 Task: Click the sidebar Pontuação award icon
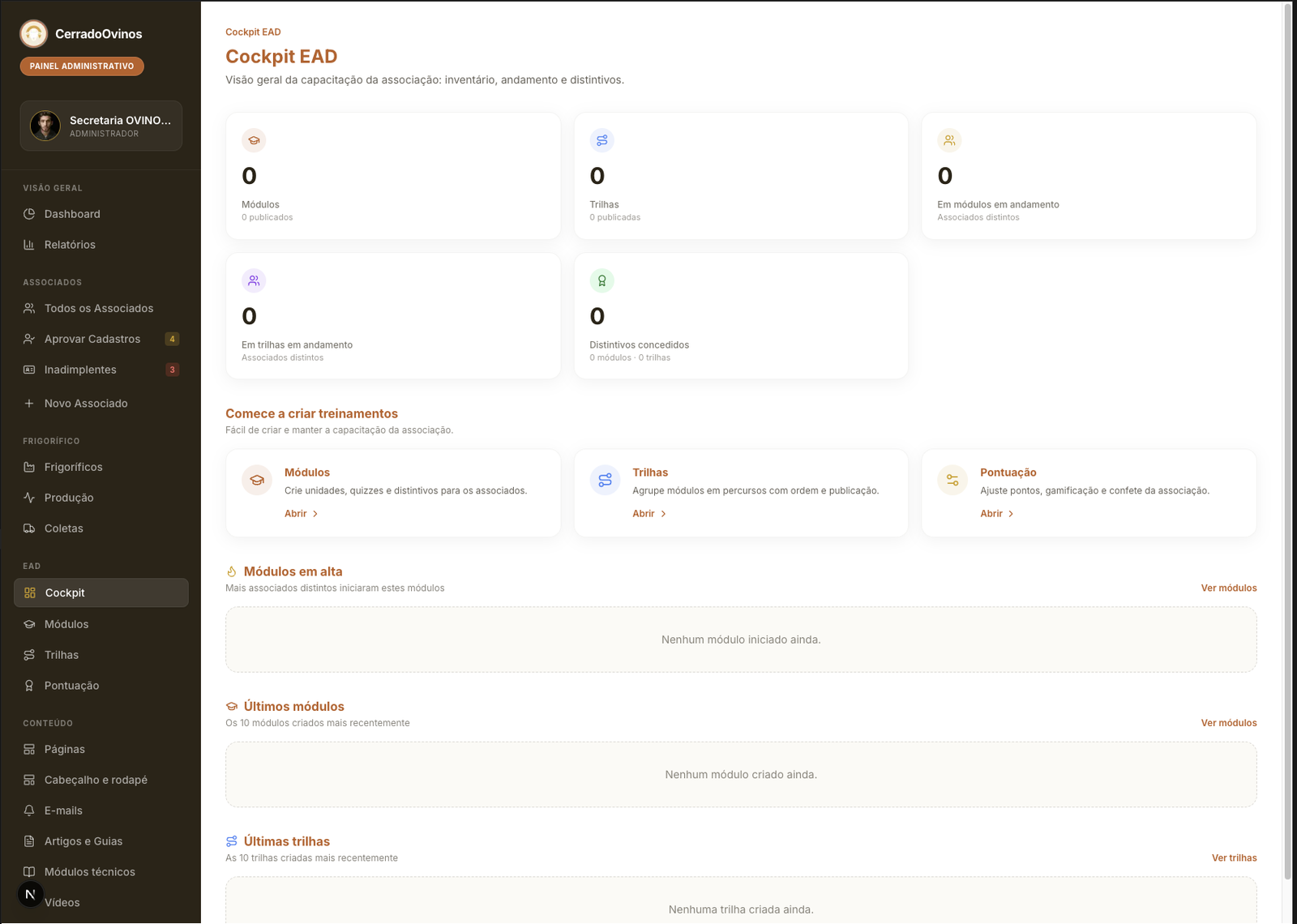coord(29,686)
